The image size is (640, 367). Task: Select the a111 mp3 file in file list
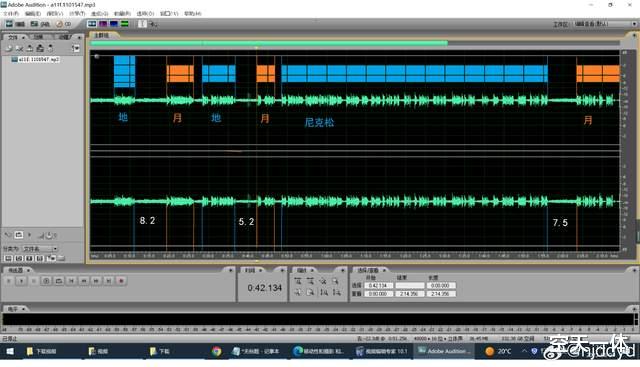(36, 60)
